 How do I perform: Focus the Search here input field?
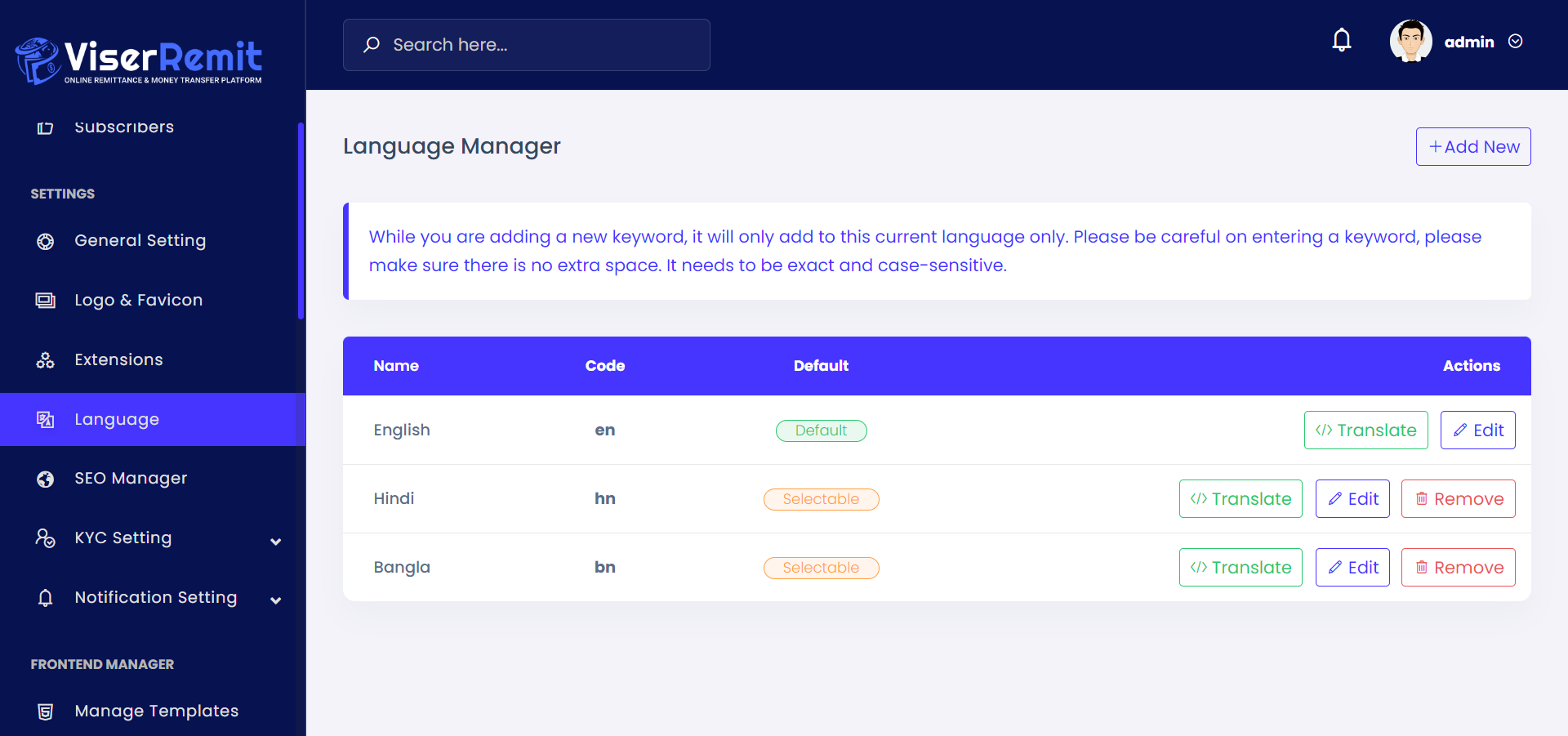pos(539,45)
